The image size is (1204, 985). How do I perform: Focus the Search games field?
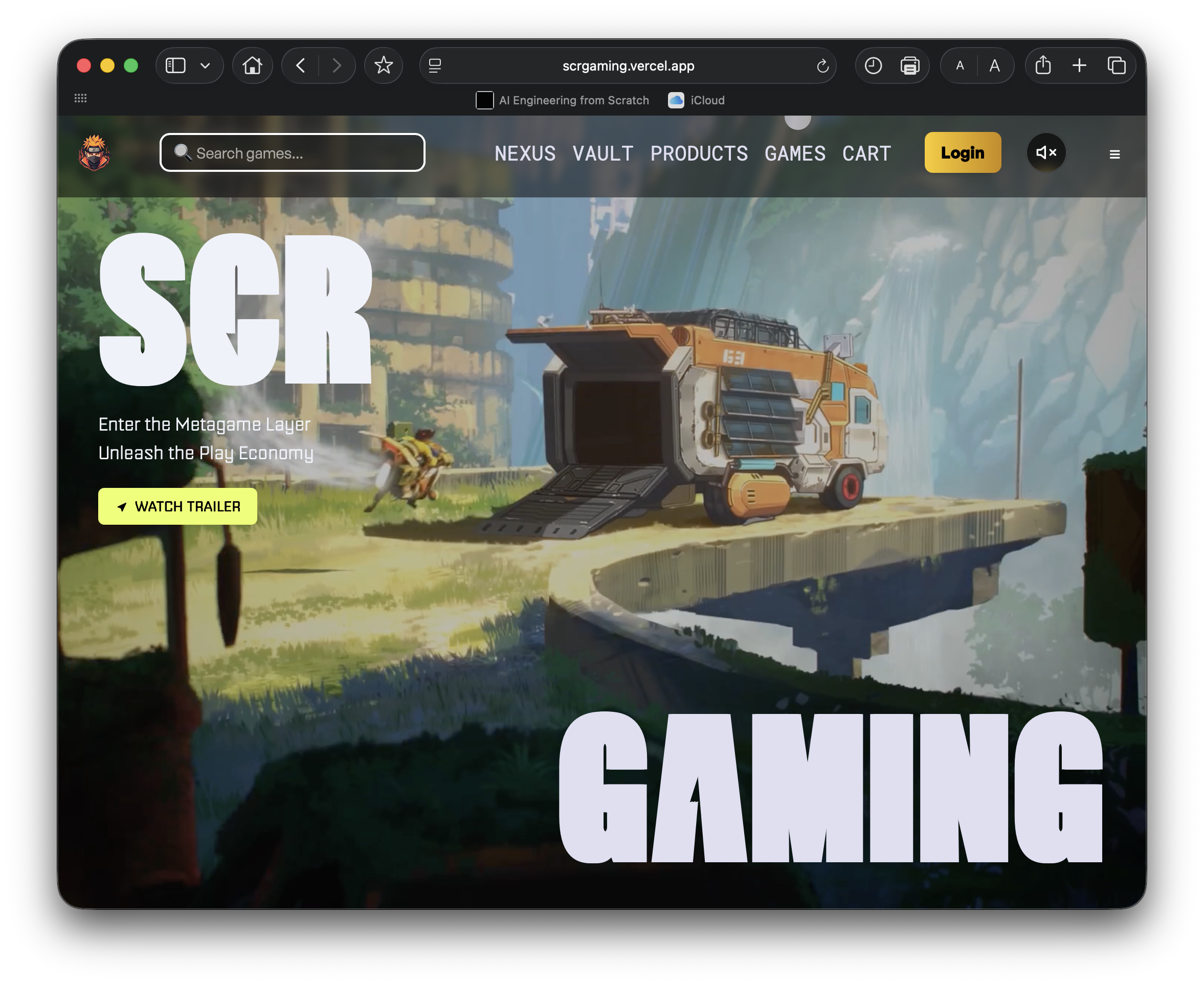pyautogui.click(x=292, y=152)
